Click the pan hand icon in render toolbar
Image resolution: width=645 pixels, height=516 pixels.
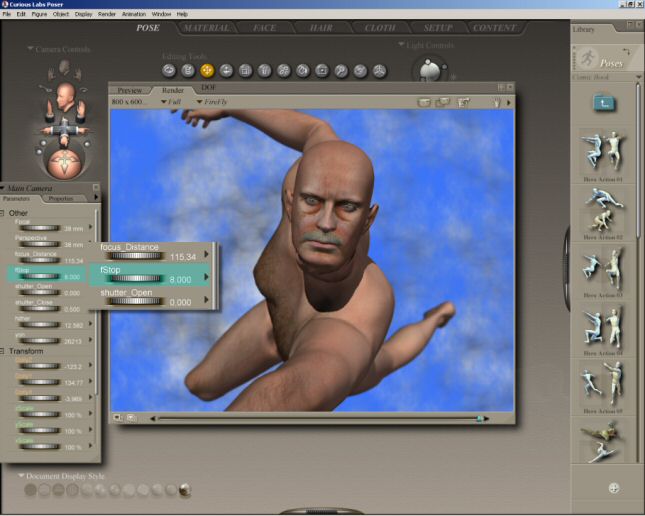(497, 102)
